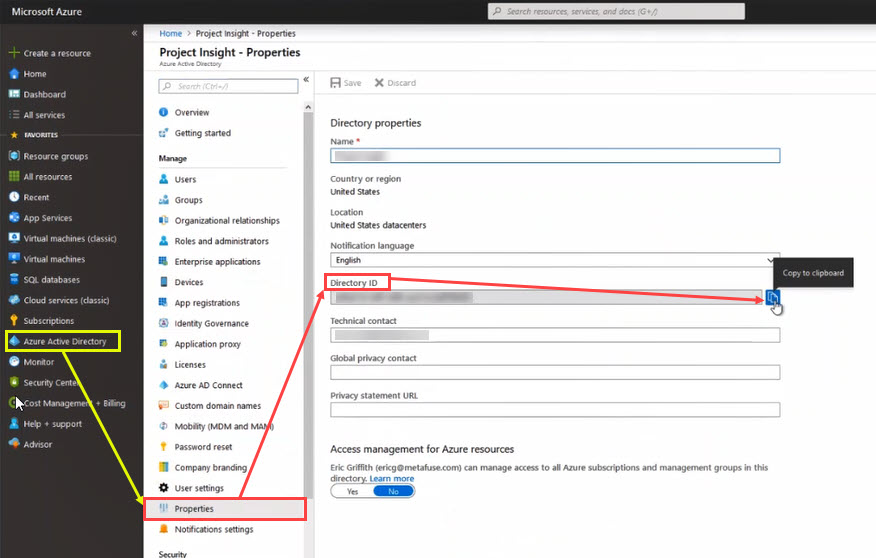Open the Dashboard icon

(14, 94)
